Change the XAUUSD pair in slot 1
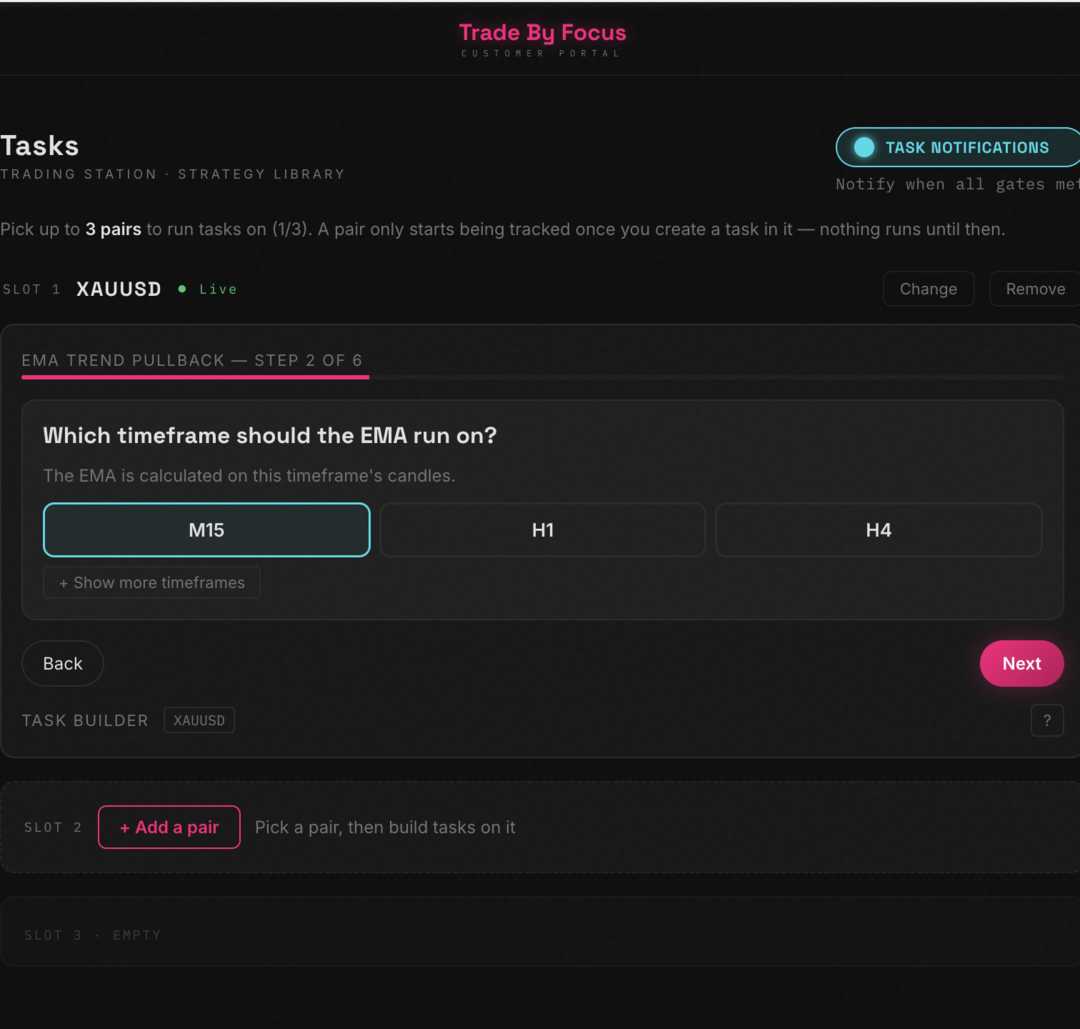 click(928, 289)
